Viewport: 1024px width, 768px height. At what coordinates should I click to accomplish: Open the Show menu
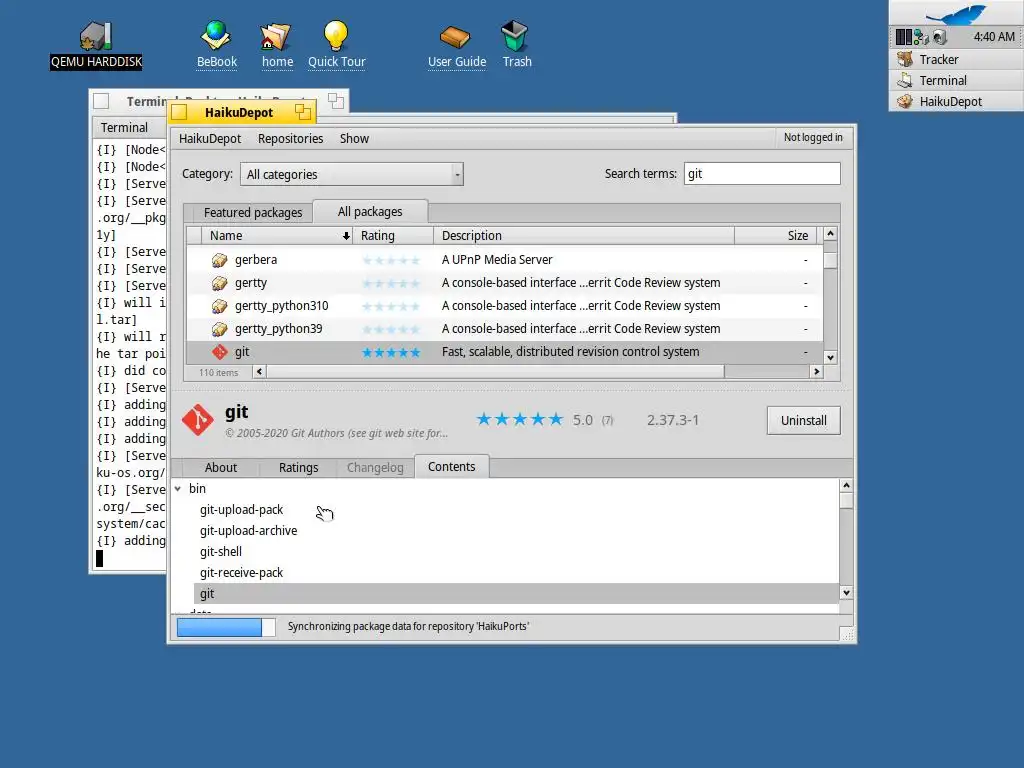click(354, 138)
